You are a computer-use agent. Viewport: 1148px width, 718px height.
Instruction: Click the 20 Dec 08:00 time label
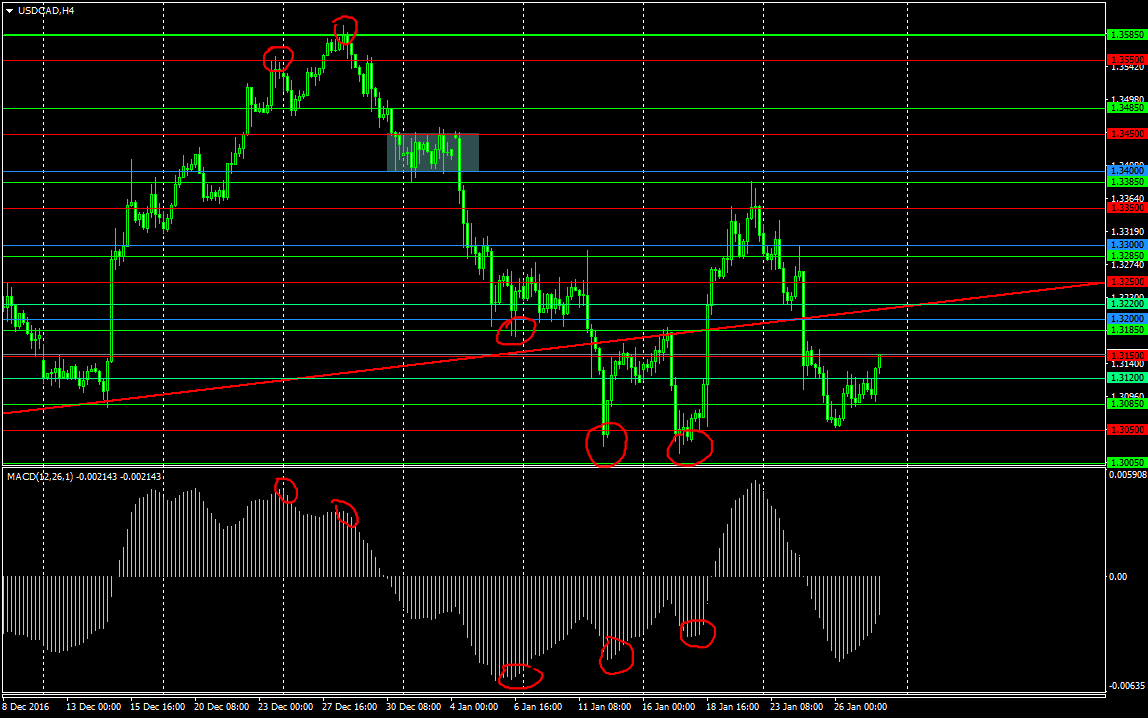point(222,707)
